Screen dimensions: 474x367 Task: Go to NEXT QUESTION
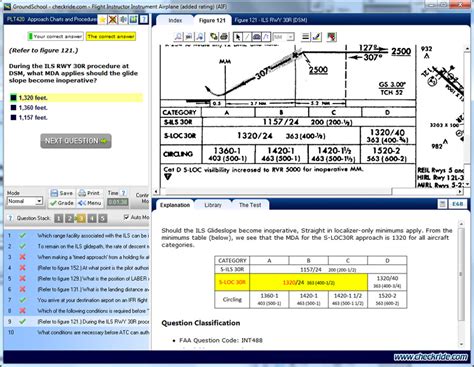click(76, 141)
